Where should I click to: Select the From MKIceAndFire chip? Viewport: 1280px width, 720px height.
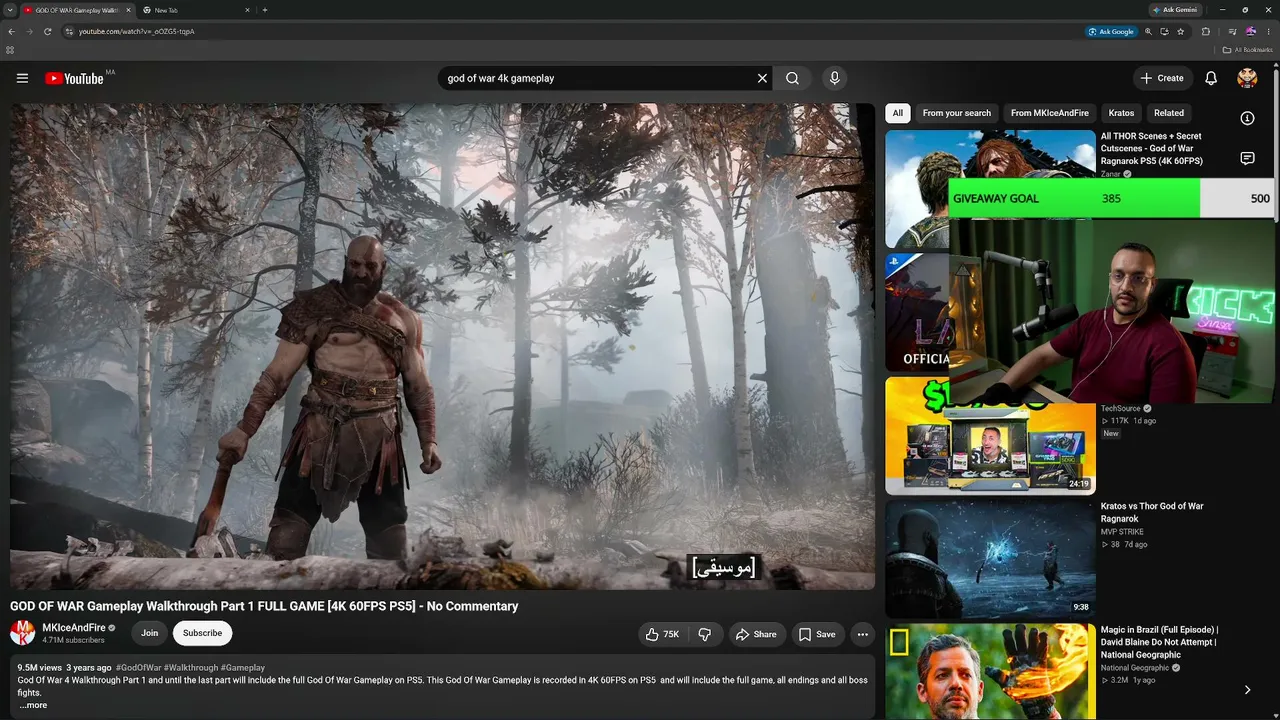tap(1050, 113)
